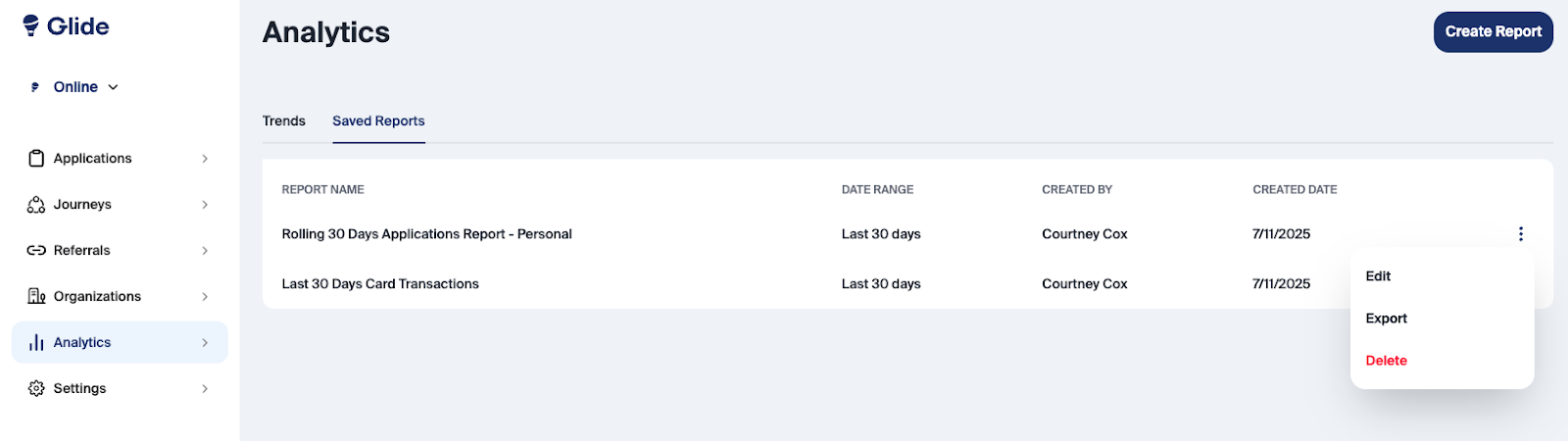The height and width of the screenshot is (441, 1568).
Task: Click the Referrals link icon
Action: tap(36, 251)
